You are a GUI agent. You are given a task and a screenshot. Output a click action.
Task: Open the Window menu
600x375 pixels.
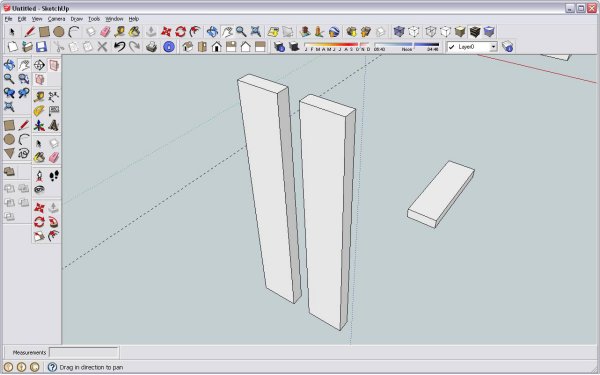114,19
